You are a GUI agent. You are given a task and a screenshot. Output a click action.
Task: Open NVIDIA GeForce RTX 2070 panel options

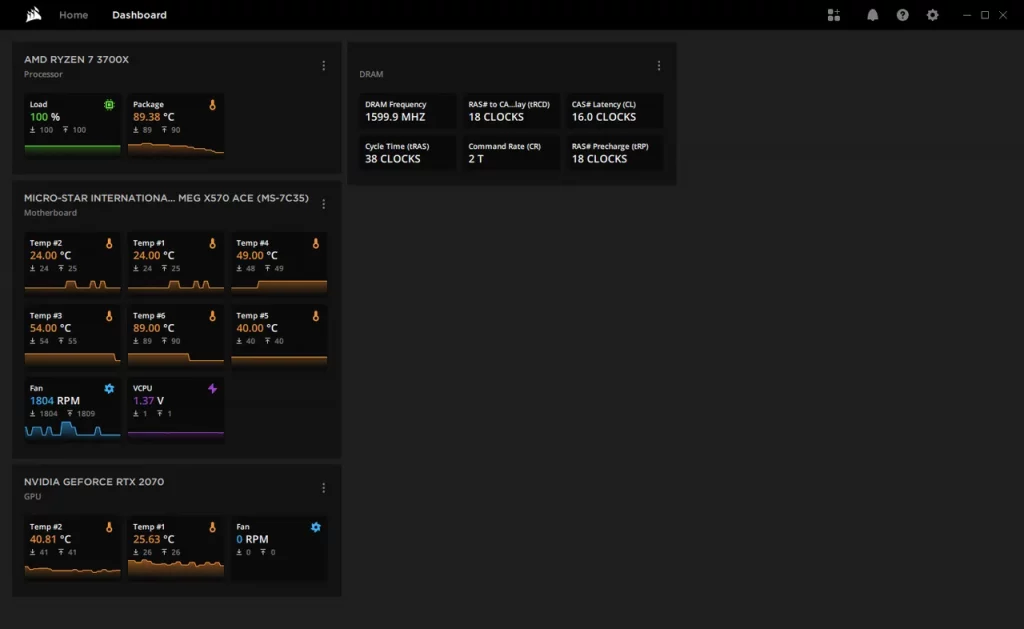[323, 488]
